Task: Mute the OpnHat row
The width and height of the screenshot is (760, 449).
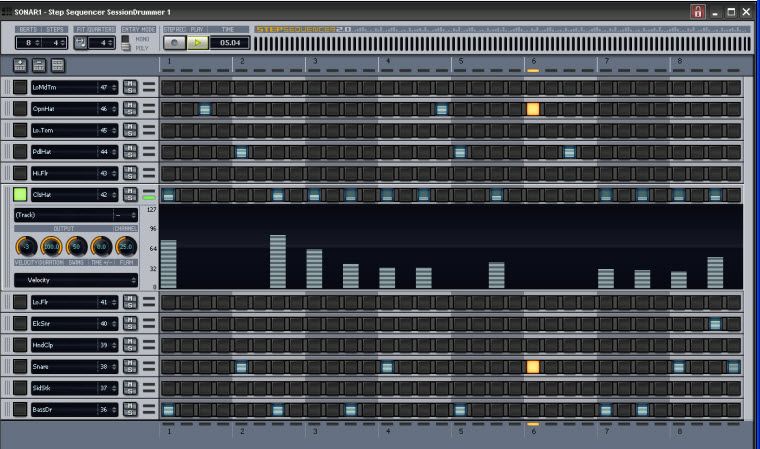Action: [130, 105]
